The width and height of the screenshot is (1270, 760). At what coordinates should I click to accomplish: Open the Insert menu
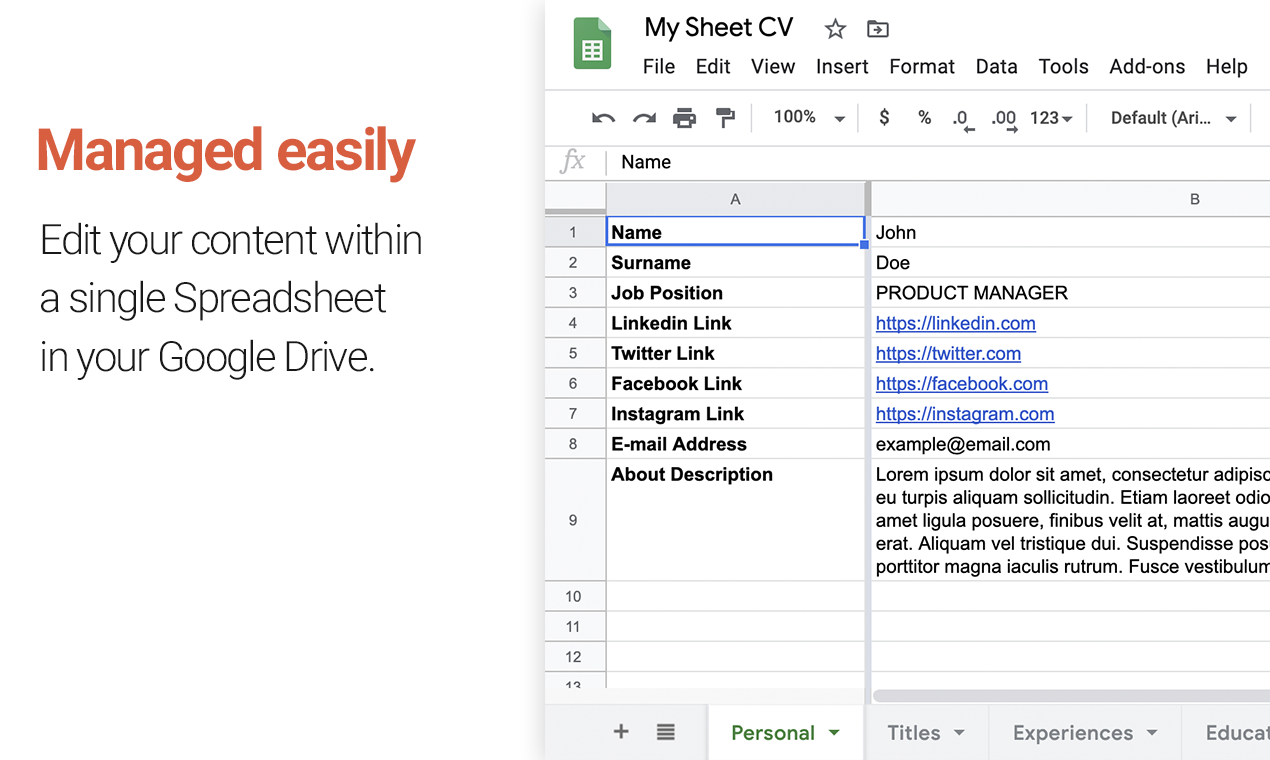point(842,66)
